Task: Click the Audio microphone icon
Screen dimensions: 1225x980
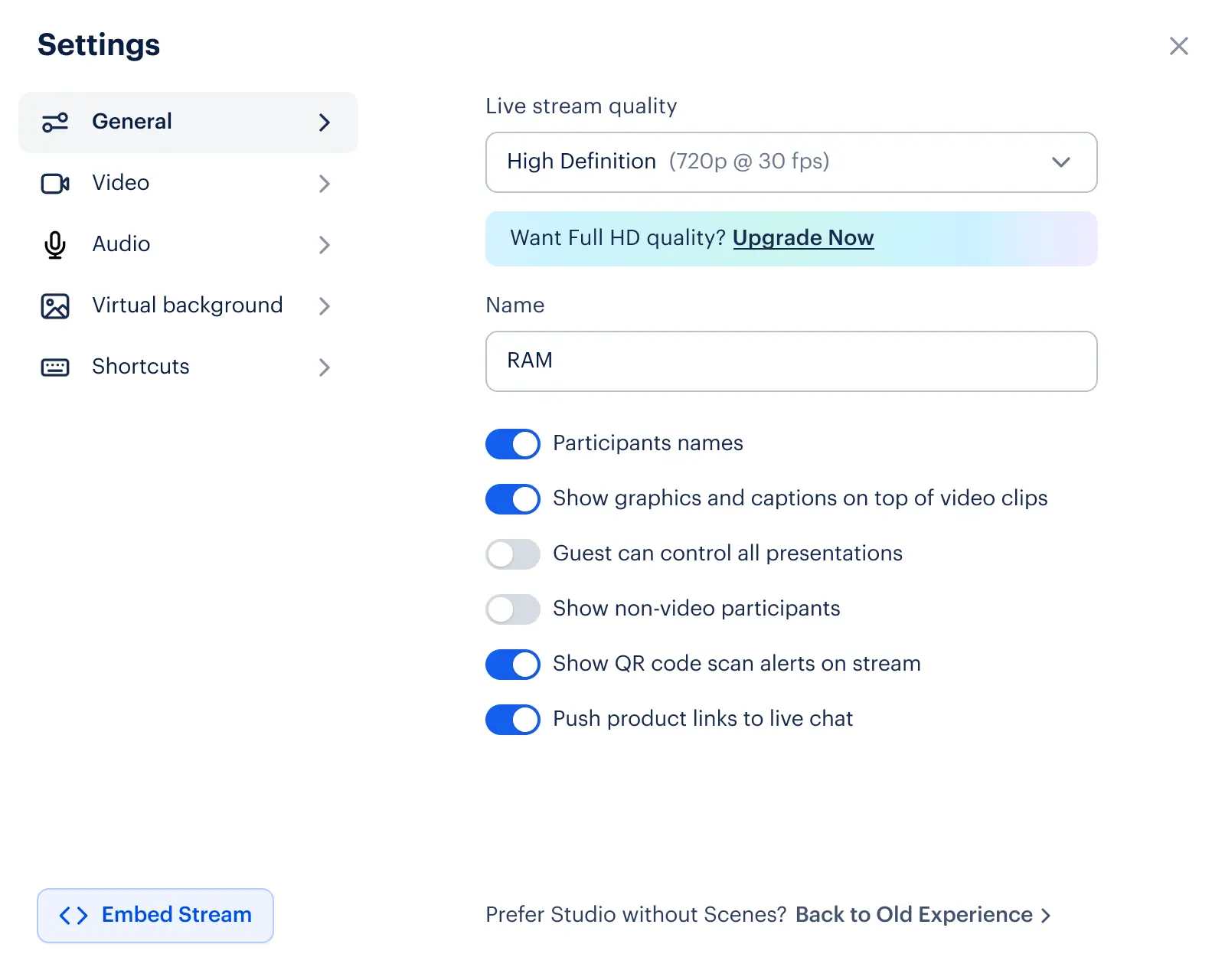Action: pyautogui.click(x=55, y=245)
